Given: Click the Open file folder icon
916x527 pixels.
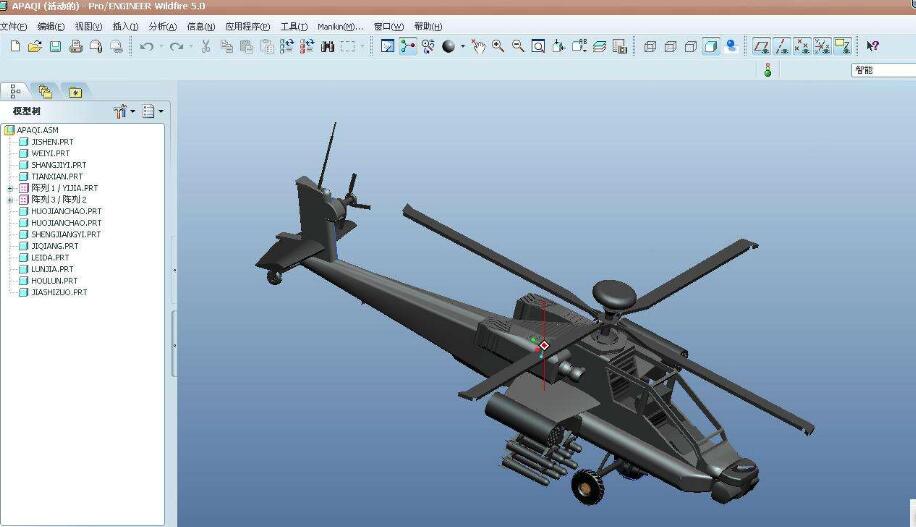Looking at the screenshot, I should (x=34, y=46).
